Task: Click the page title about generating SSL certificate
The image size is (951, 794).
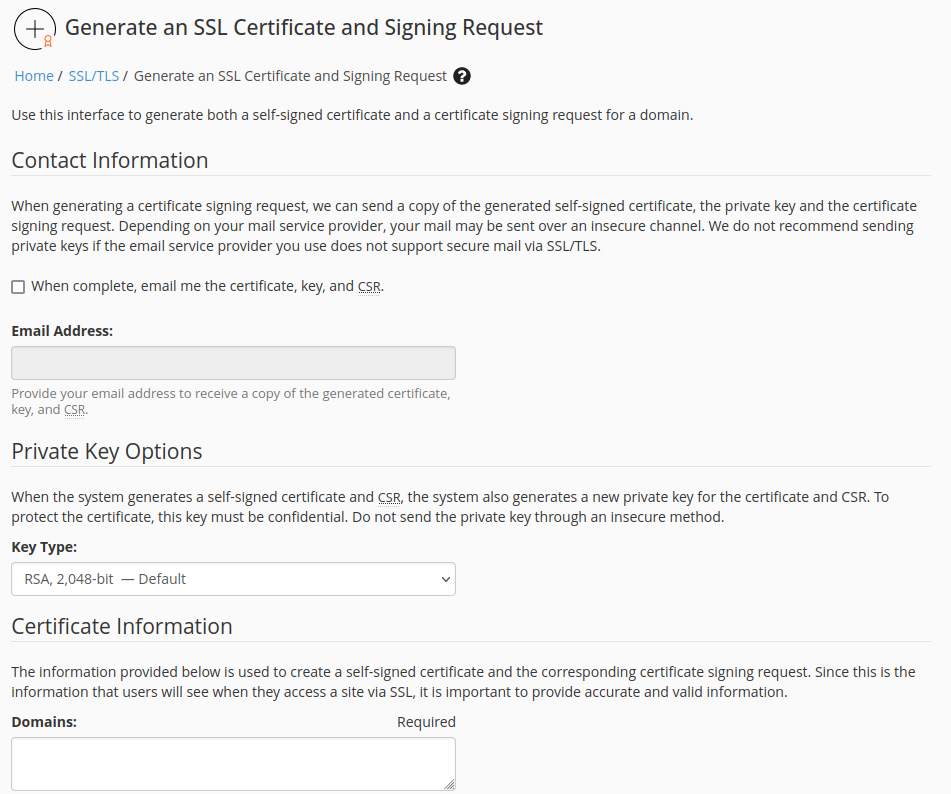Action: pyautogui.click(x=304, y=28)
